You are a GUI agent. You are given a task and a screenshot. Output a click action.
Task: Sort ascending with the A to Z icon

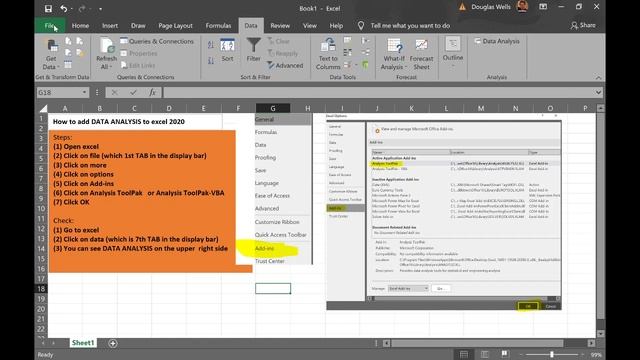coord(211,45)
